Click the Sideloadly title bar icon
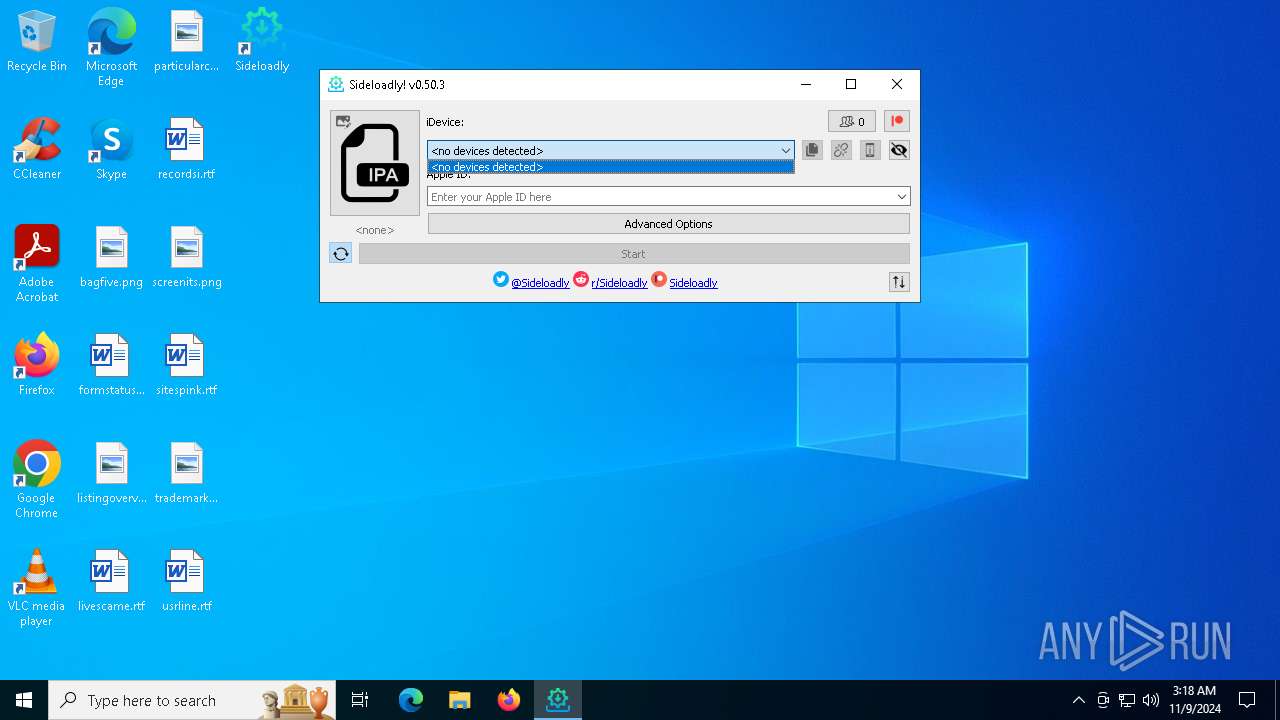Viewport: 1280px width, 720px height. tap(336, 85)
